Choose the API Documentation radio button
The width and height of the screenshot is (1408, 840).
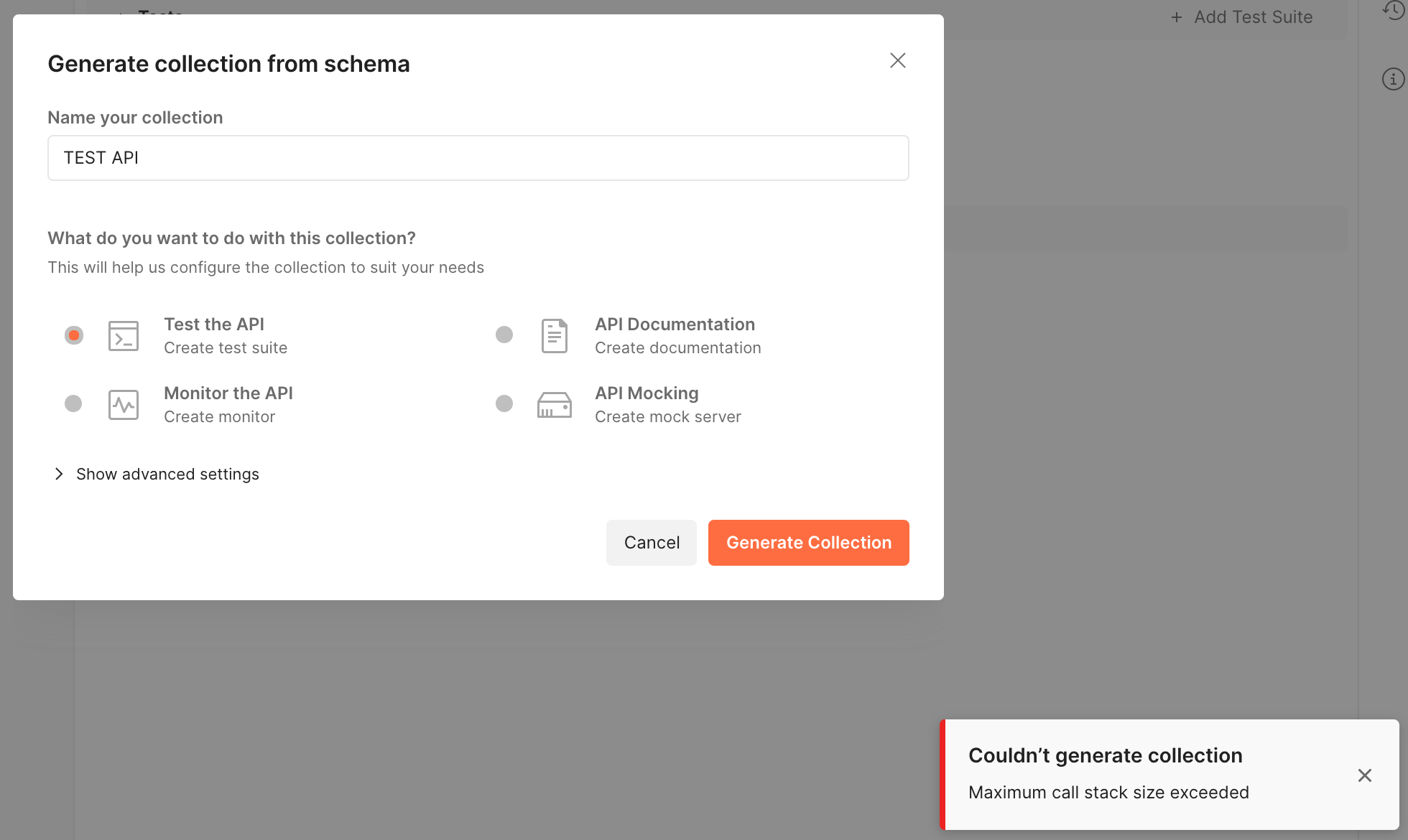504,335
